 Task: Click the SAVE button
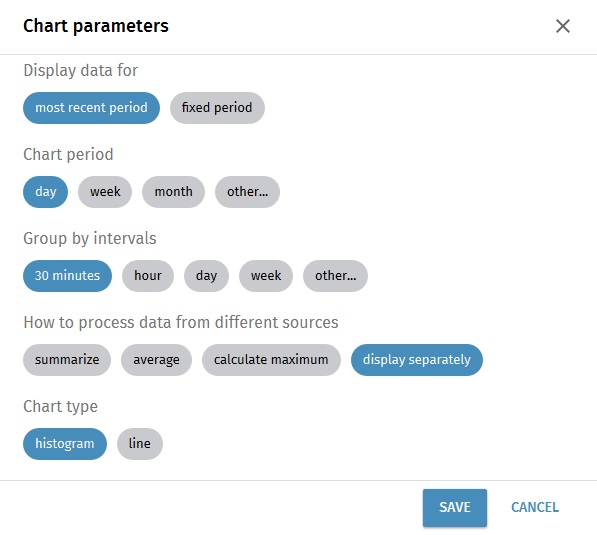(x=455, y=508)
